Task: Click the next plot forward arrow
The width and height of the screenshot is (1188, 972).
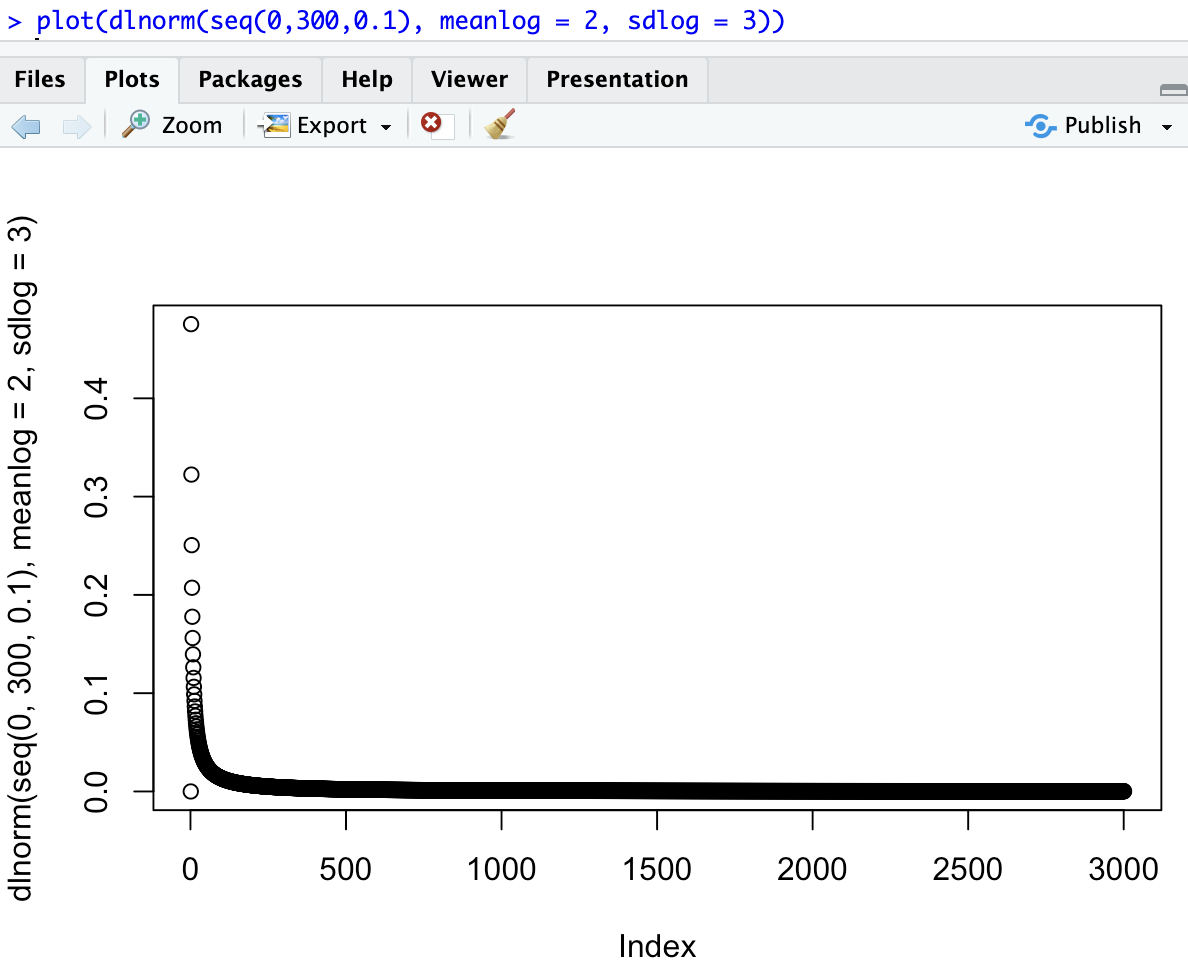Action: tap(76, 126)
